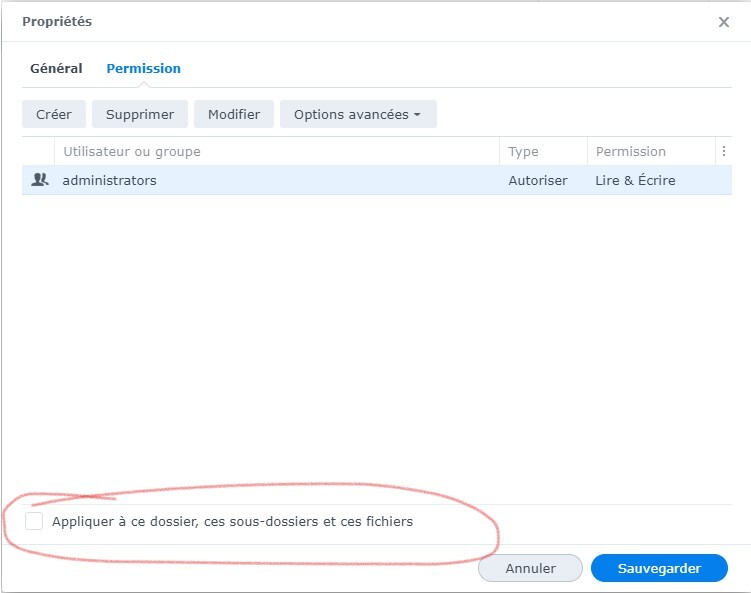Open the column options three-dot menu
Screen dimensions: 751x593
click(724, 151)
